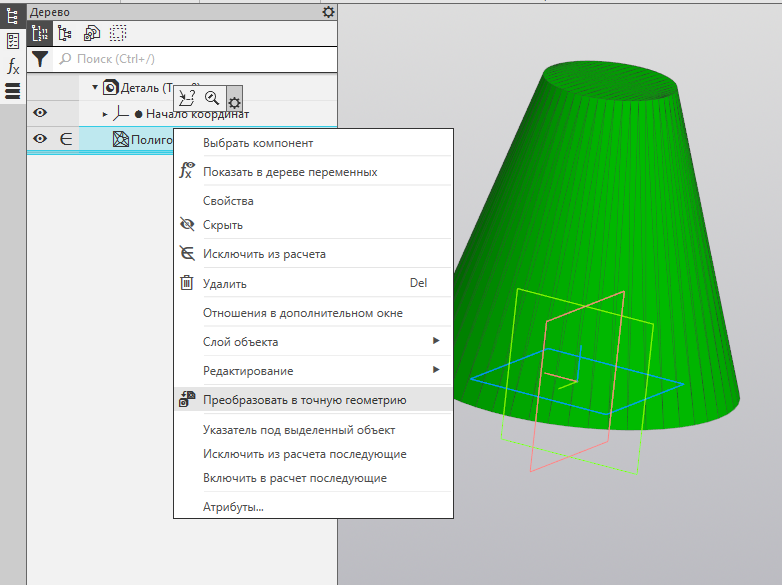Open tree panel settings gear

point(328,12)
